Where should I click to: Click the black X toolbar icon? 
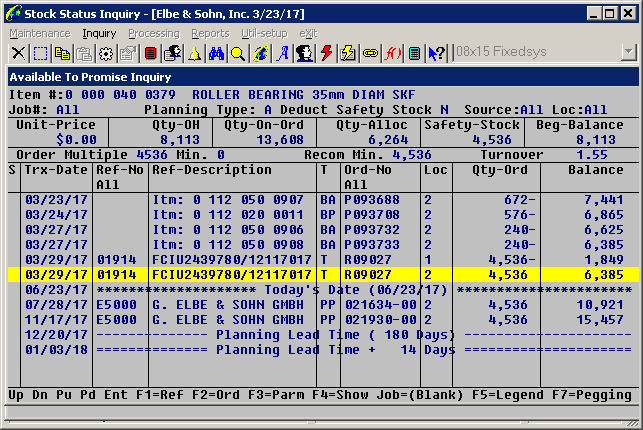click(18, 53)
